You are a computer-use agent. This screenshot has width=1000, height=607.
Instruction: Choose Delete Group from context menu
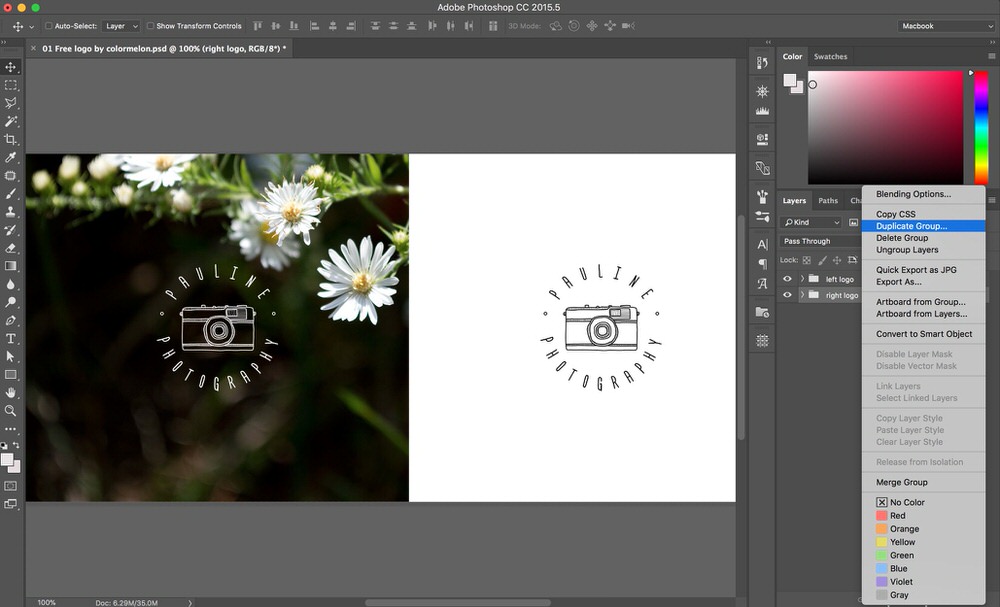click(923, 238)
